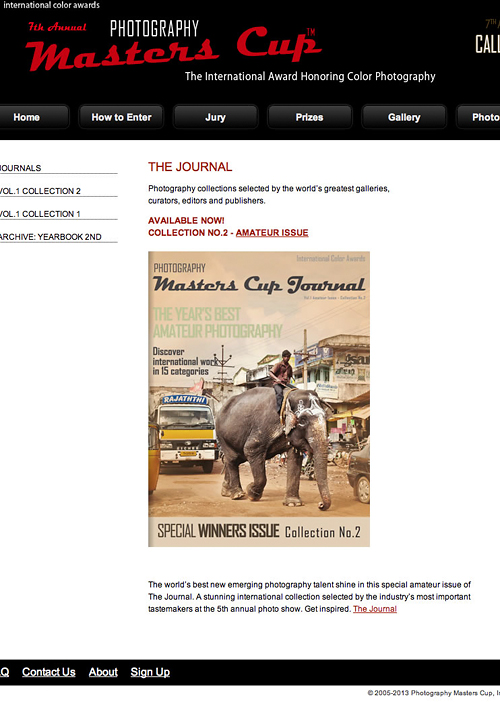This screenshot has height=702, width=500.
Task: Open the Gallery navigation button
Action: click(x=404, y=117)
